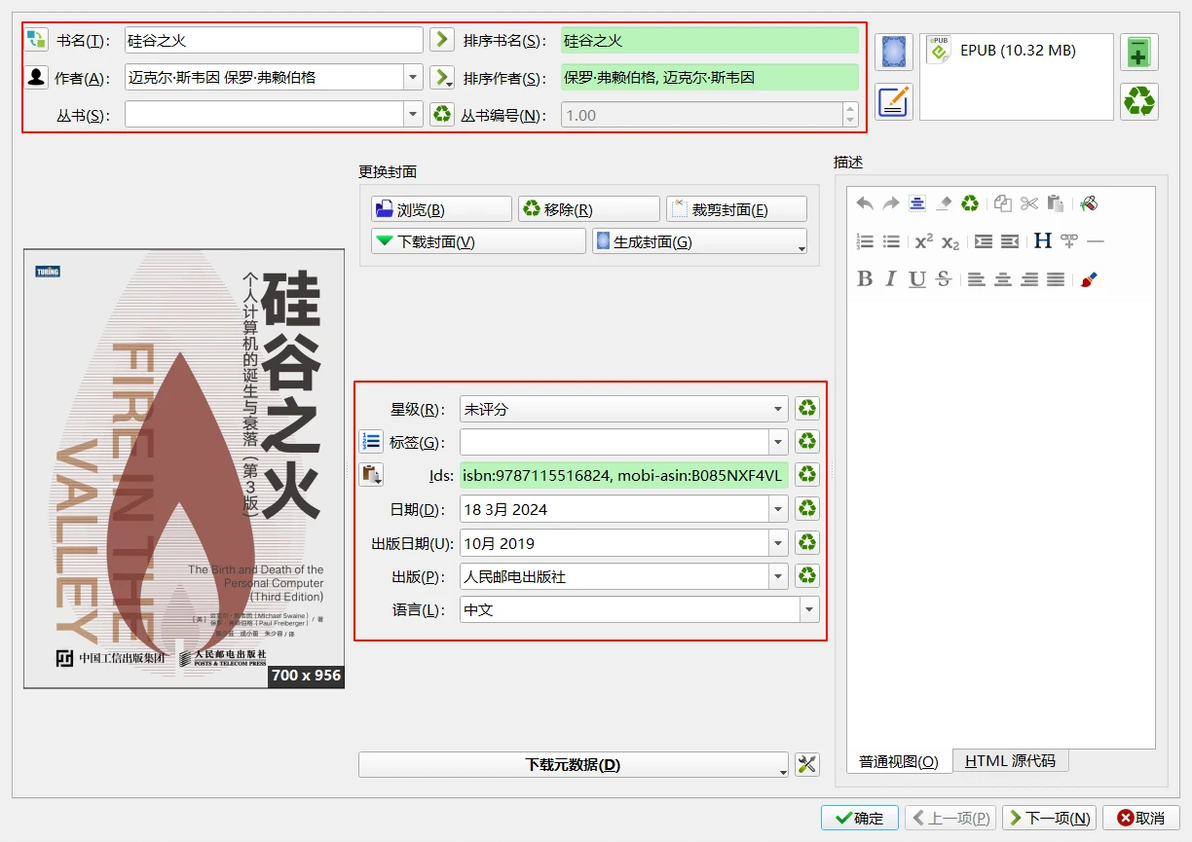Redo in the description editor
Image resolution: width=1192 pixels, height=842 pixels.
click(x=890, y=204)
